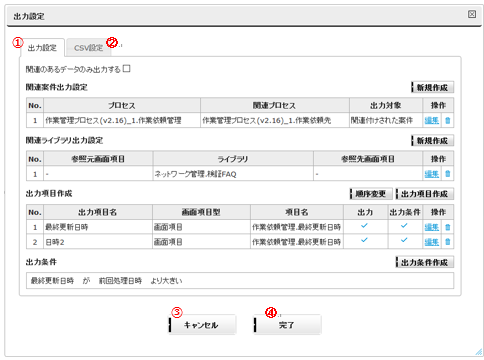Select cell ネットワーク管理.検証FAQ
Image resolution: width=484 pixels, height=360 pixels.
tap(233, 174)
